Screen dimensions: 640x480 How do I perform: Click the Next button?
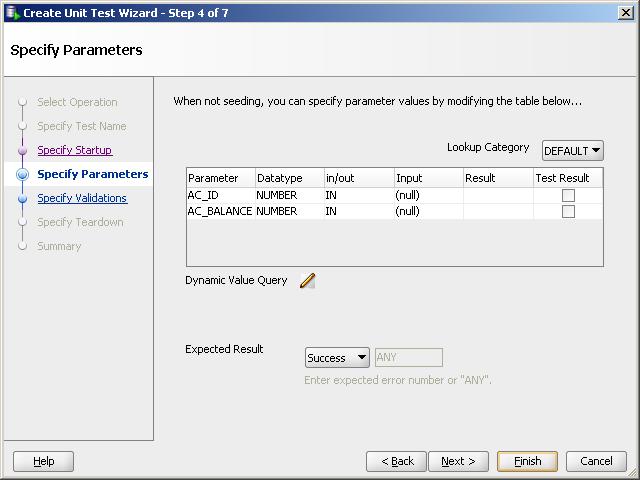pos(458,461)
